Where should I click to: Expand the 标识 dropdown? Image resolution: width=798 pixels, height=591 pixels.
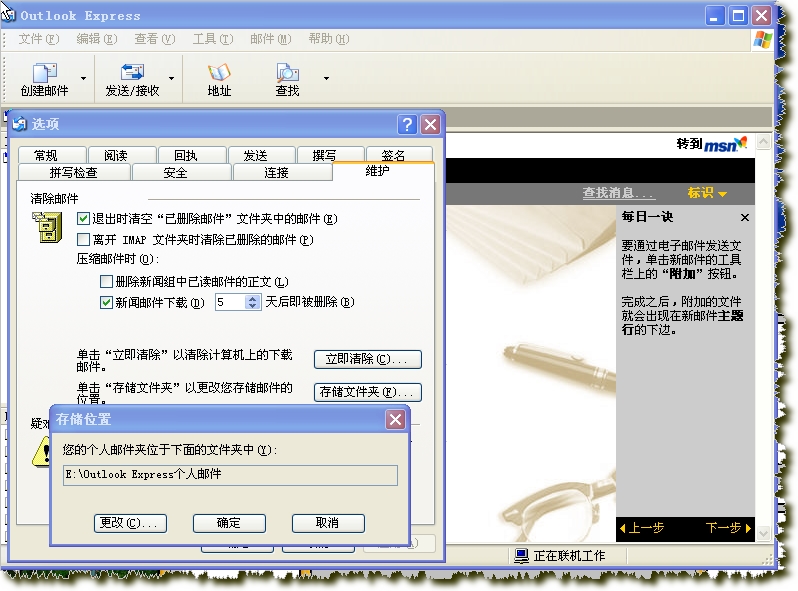pos(707,193)
